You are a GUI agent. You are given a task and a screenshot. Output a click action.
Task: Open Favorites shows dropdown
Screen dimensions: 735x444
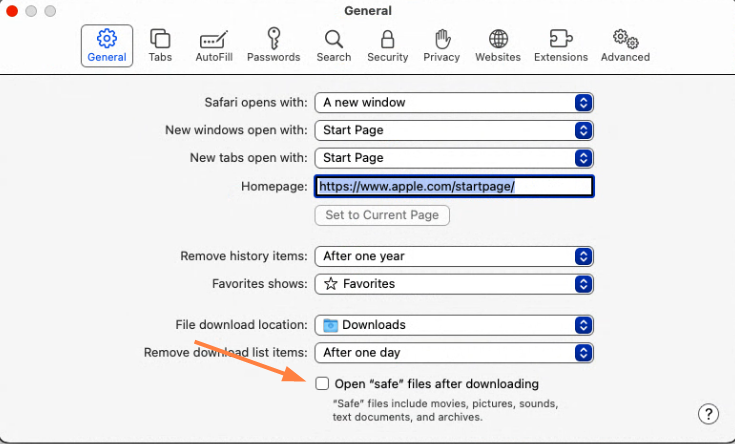[x=454, y=284]
